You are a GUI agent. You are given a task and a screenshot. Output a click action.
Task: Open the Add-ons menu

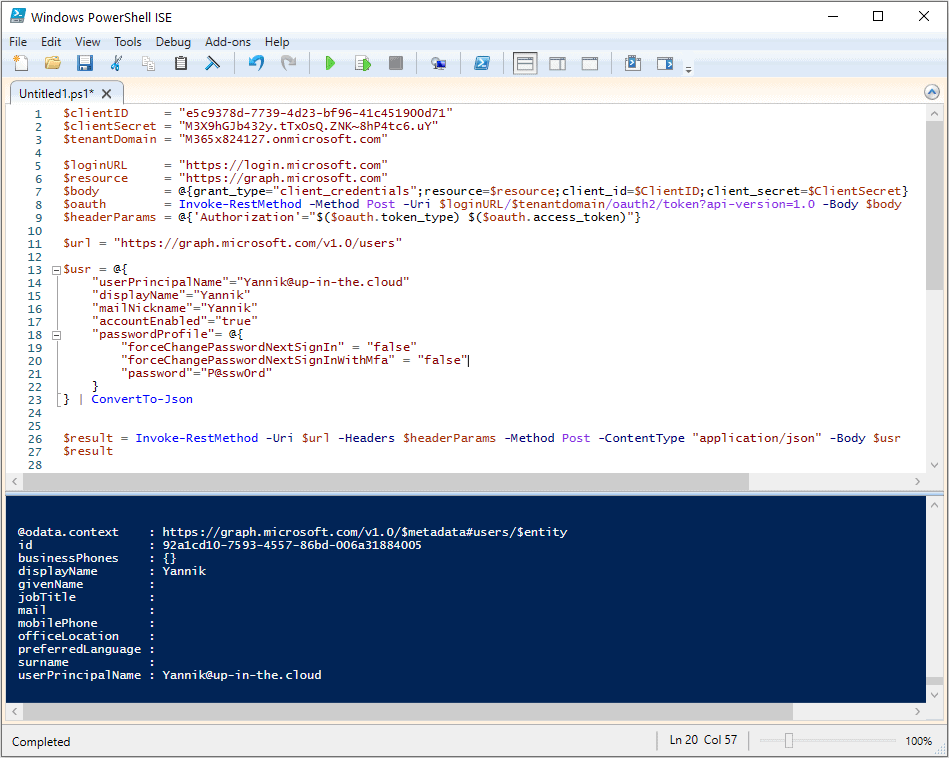228,42
